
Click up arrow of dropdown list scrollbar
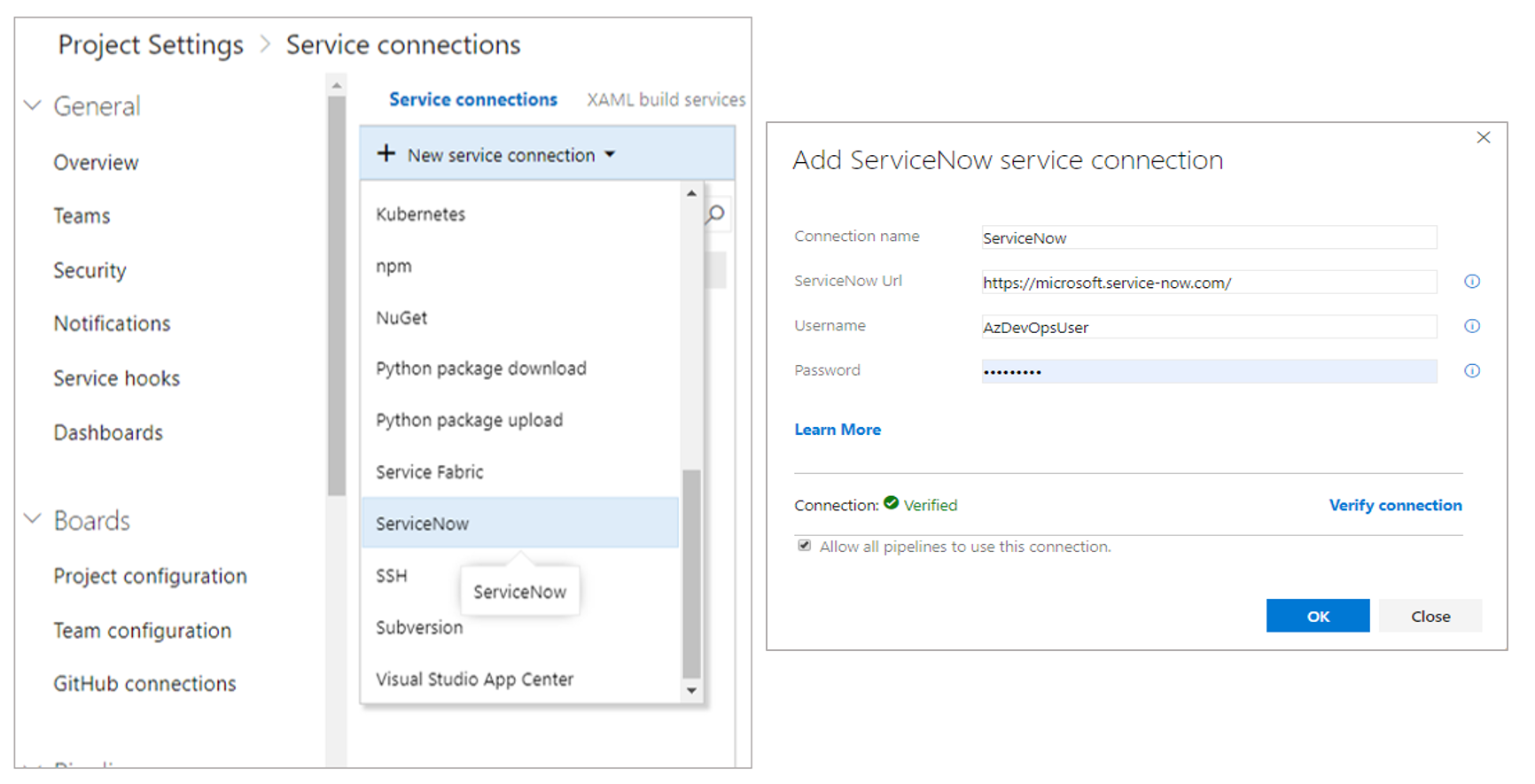[x=691, y=193]
